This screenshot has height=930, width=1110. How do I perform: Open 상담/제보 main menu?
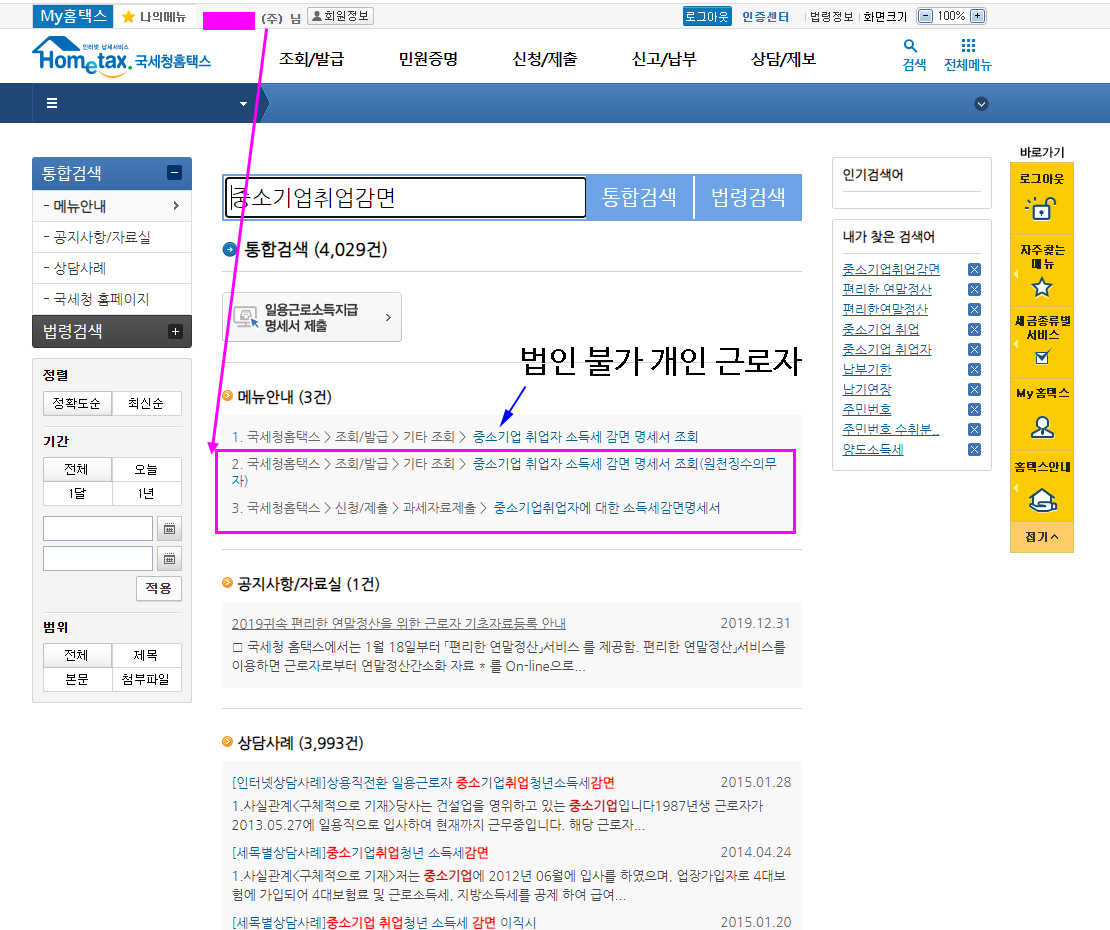tap(784, 59)
